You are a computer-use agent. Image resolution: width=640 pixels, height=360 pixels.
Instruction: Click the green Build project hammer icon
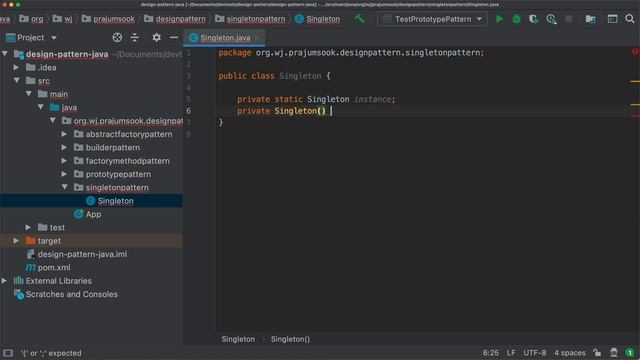[x=360, y=19]
